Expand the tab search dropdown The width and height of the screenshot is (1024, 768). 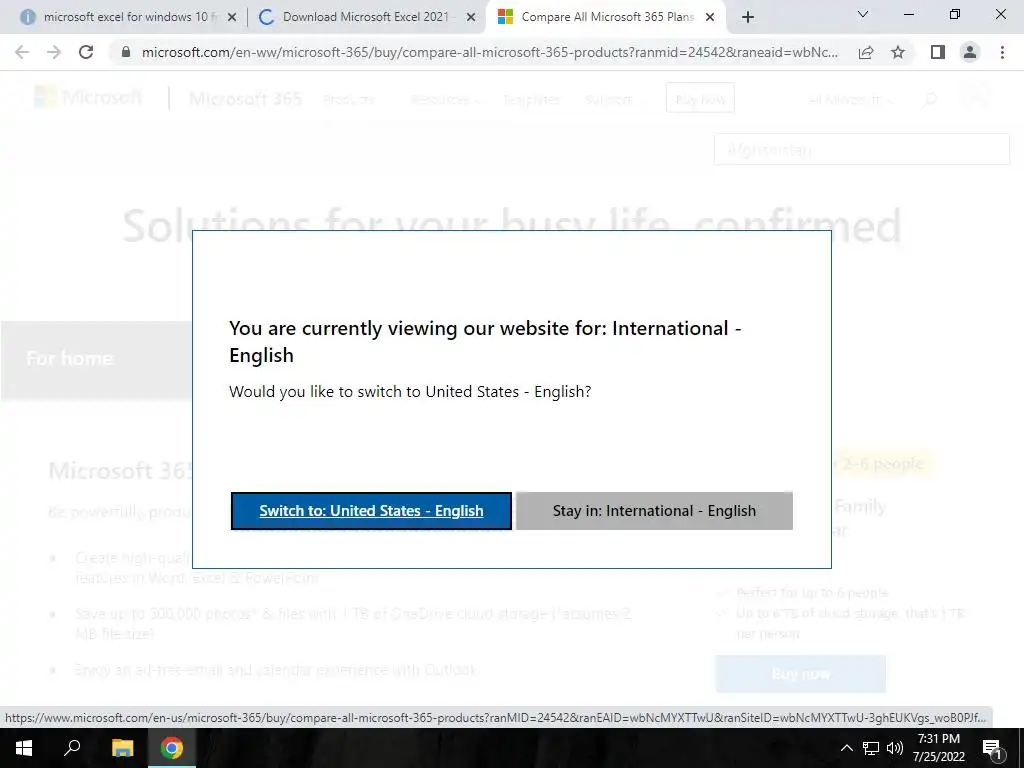pyautogui.click(x=863, y=14)
